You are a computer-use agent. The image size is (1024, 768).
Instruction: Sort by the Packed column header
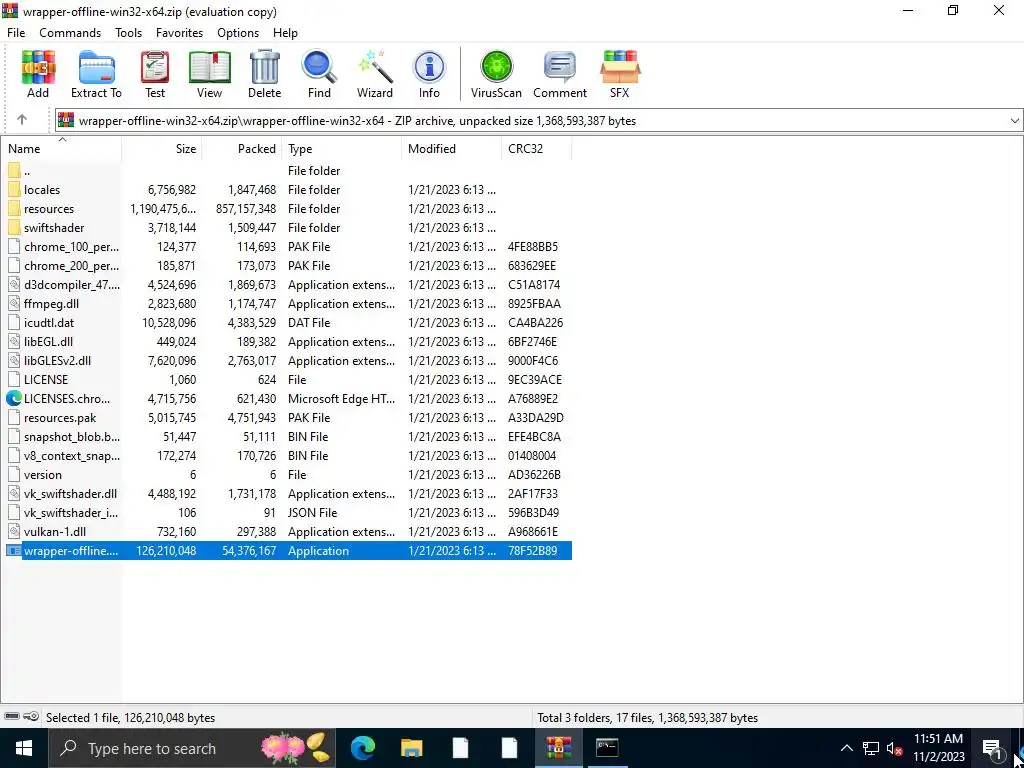point(242,149)
